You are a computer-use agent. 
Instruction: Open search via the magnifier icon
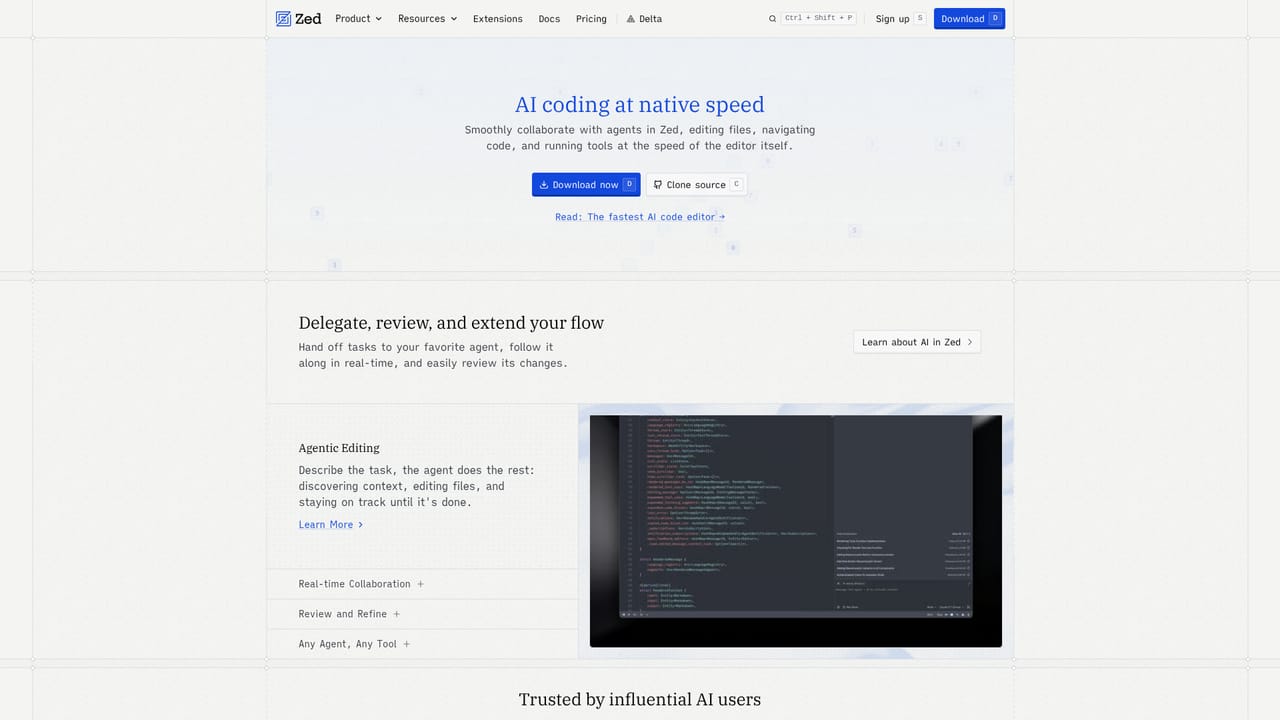(x=772, y=19)
